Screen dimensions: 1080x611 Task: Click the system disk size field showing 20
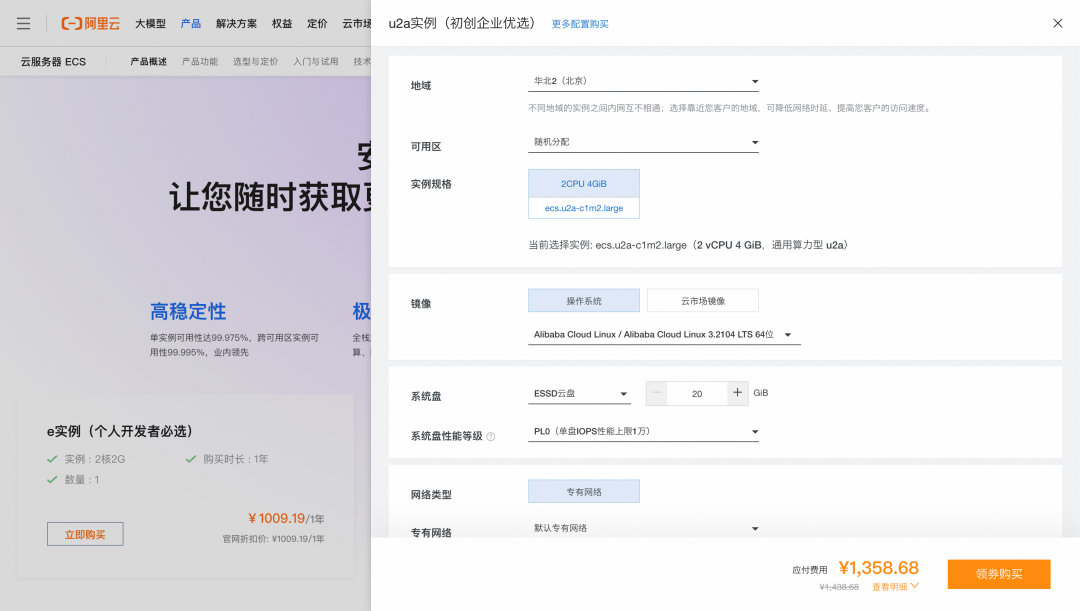[697, 393]
